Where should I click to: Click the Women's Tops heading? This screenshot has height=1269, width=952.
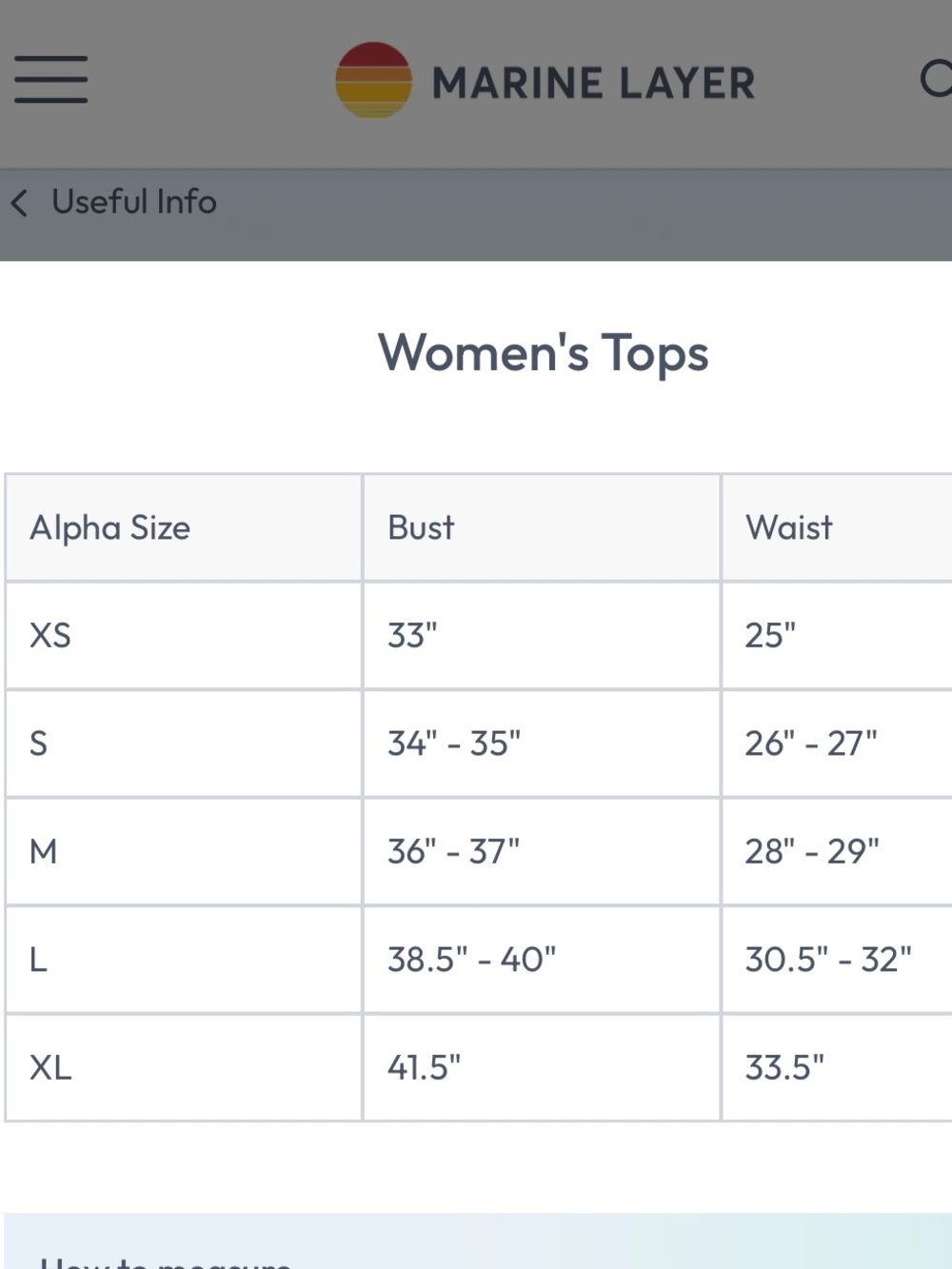(x=544, y=353)
